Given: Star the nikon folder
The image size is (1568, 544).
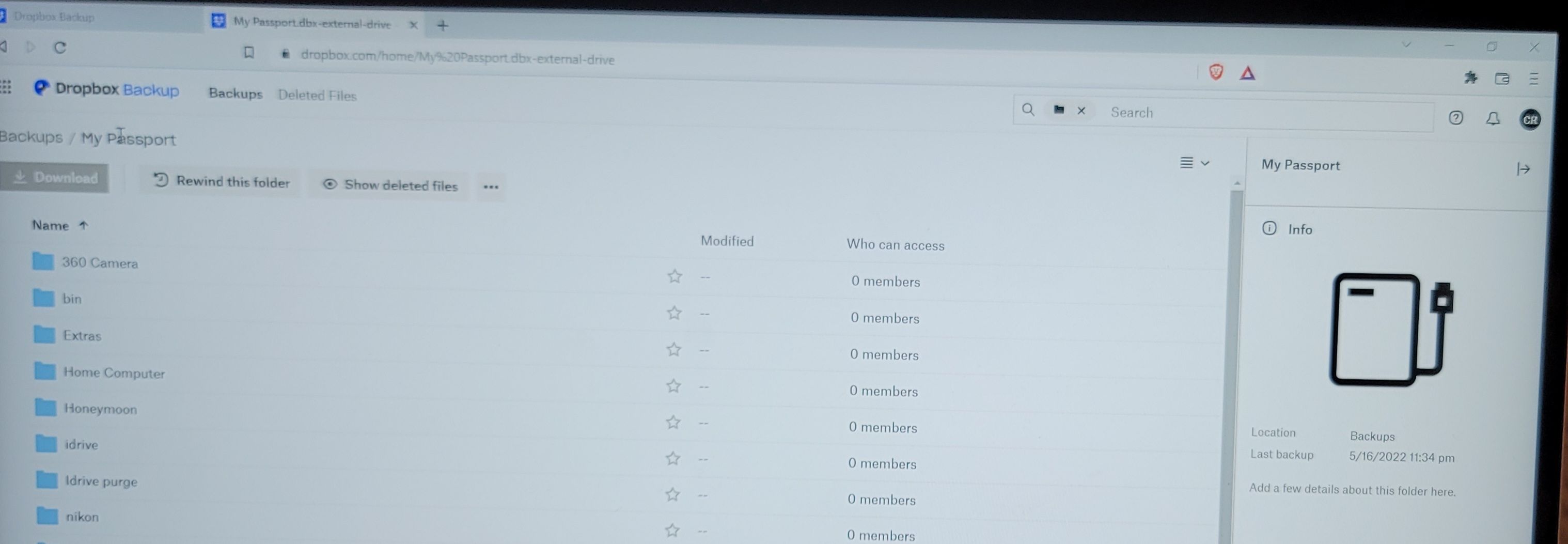Looking at the screenshot, I should [x=672, y=530].
